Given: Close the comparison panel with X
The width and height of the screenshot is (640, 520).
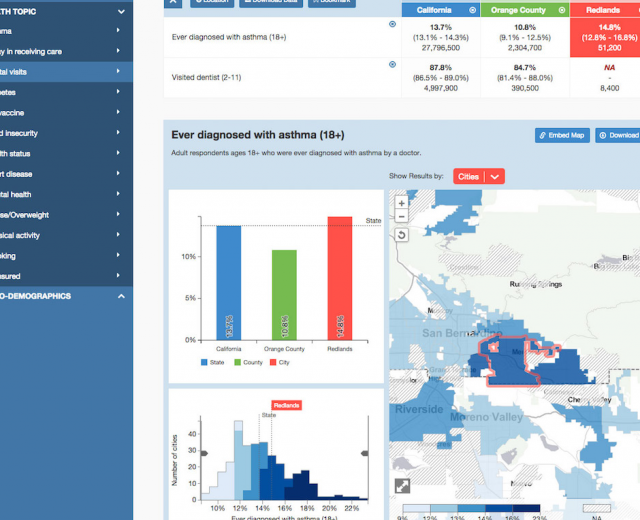Looking at the screenshot, I should point(173,2).
